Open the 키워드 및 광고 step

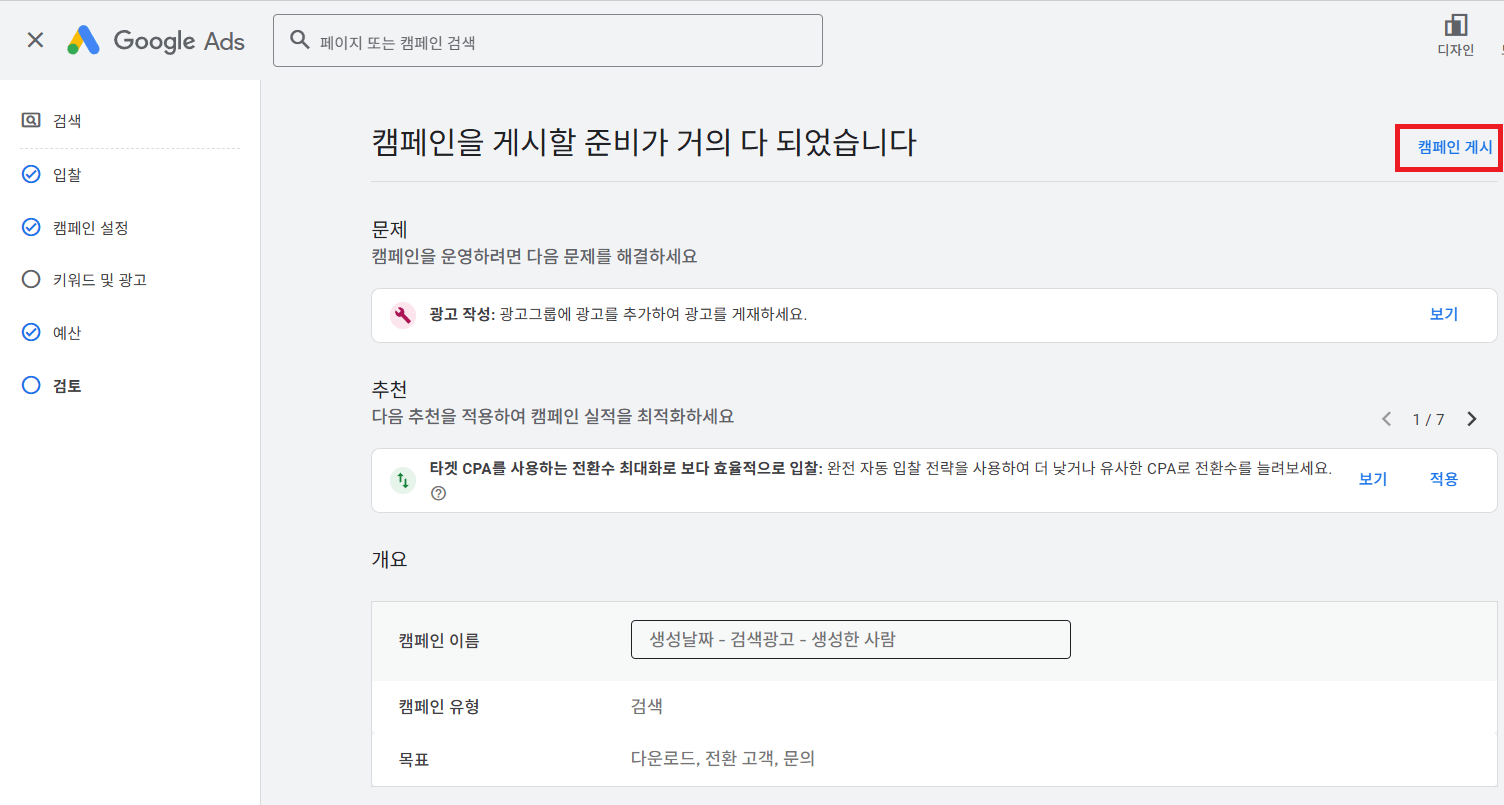pyautogui.click(x=100, y=280)
